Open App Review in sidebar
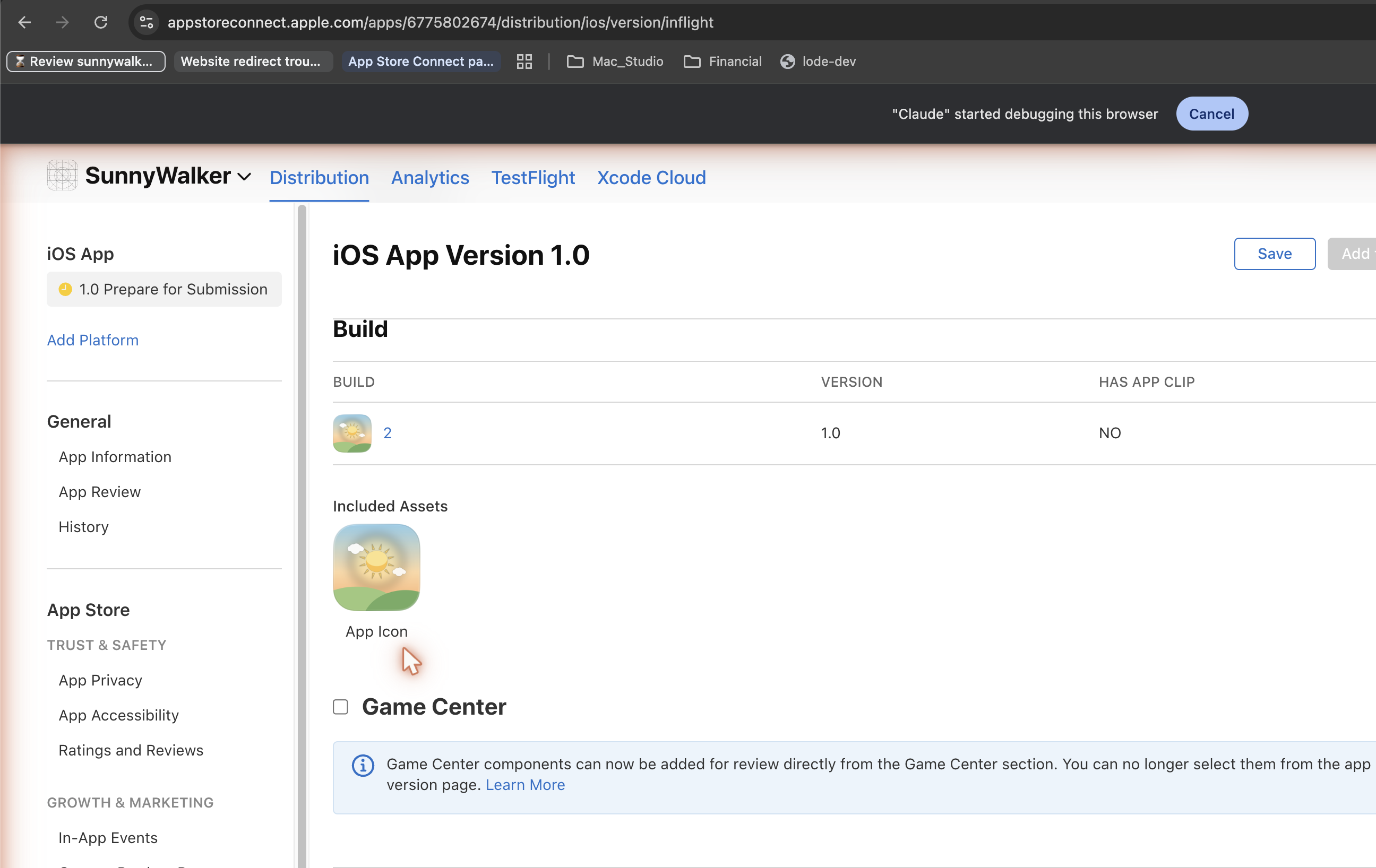Screen dimensions: 1376x868 point(99,492)
